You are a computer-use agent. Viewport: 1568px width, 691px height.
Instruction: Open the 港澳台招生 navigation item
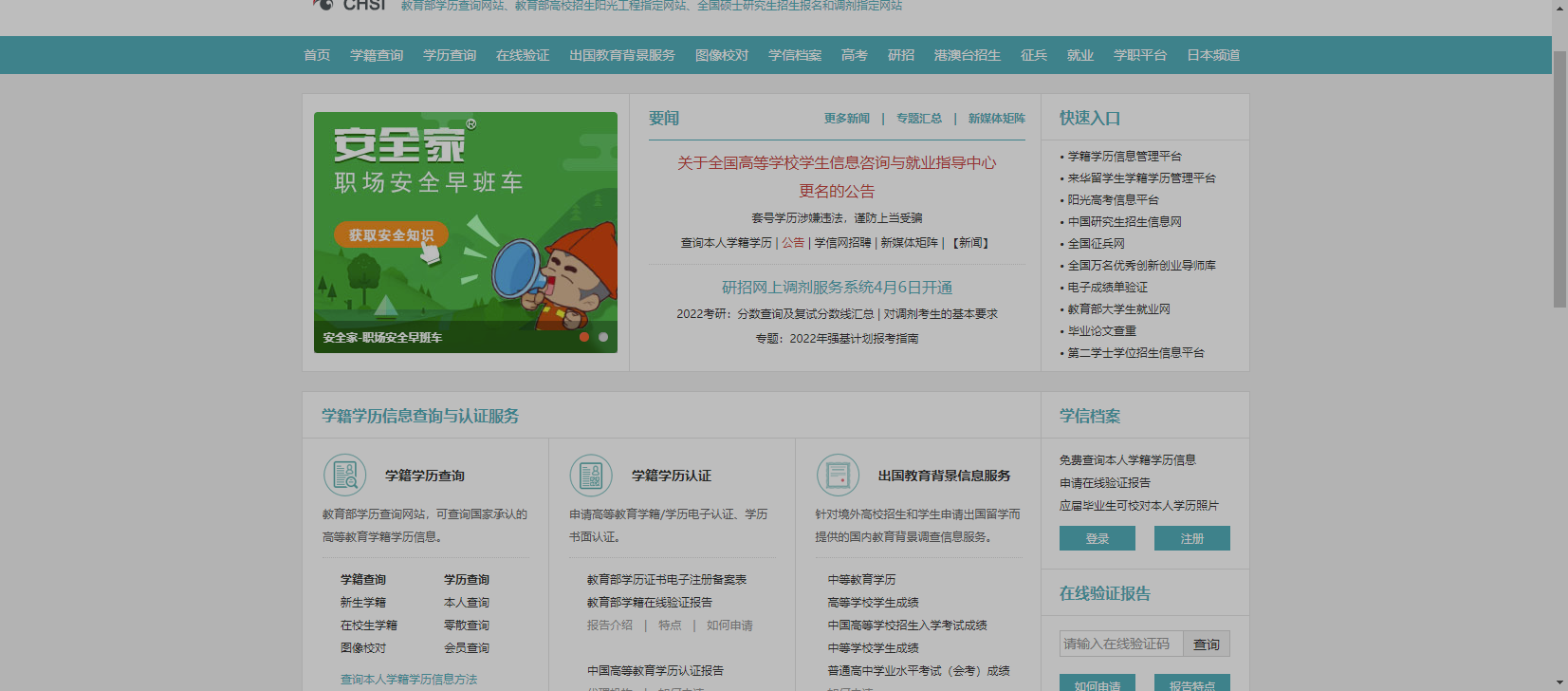pyautogui.click(x=968, y=55)
